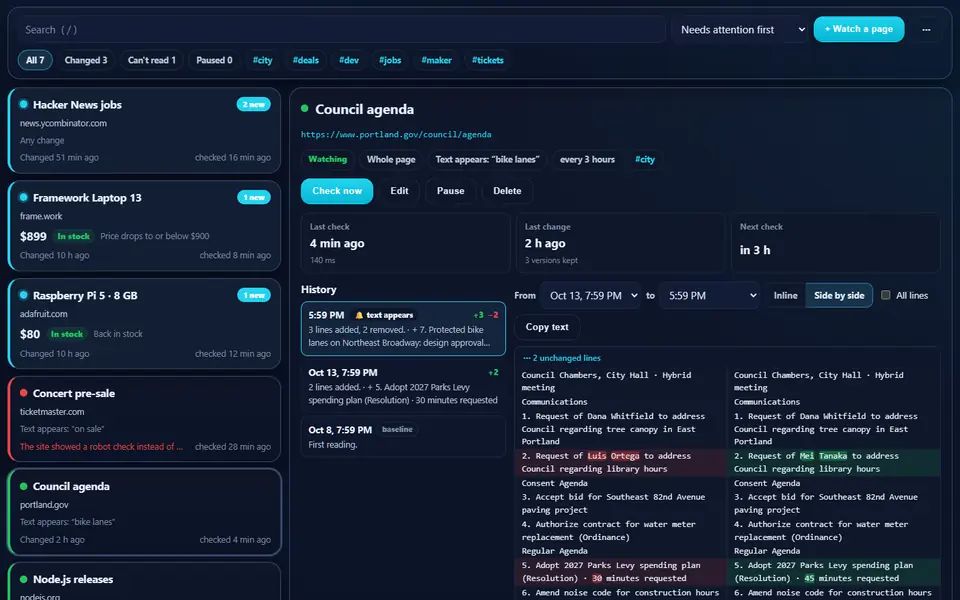Enable the All lines checkbox

pos(885,295)
